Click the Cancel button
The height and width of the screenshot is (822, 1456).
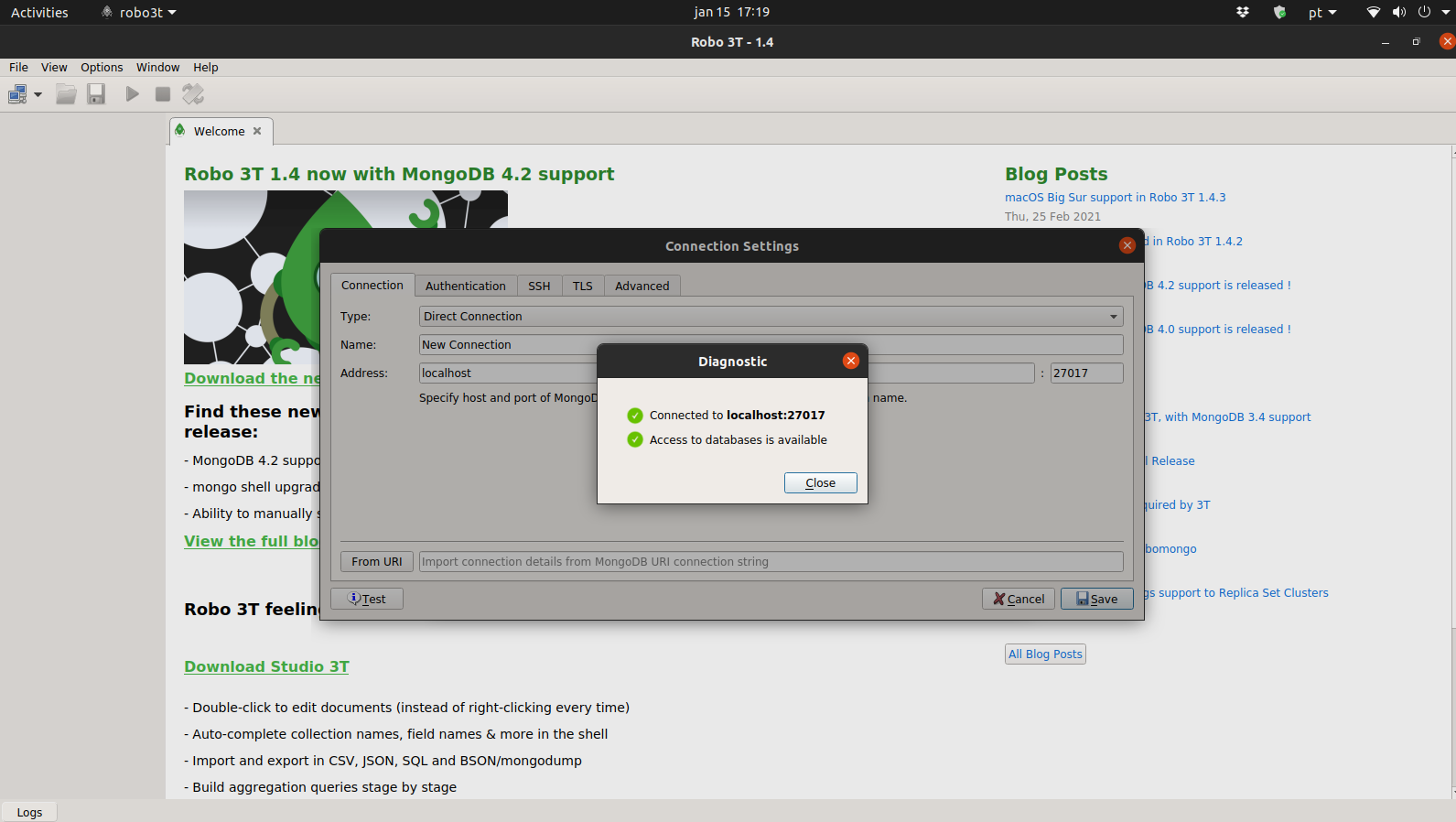(x=1019, y=599)
